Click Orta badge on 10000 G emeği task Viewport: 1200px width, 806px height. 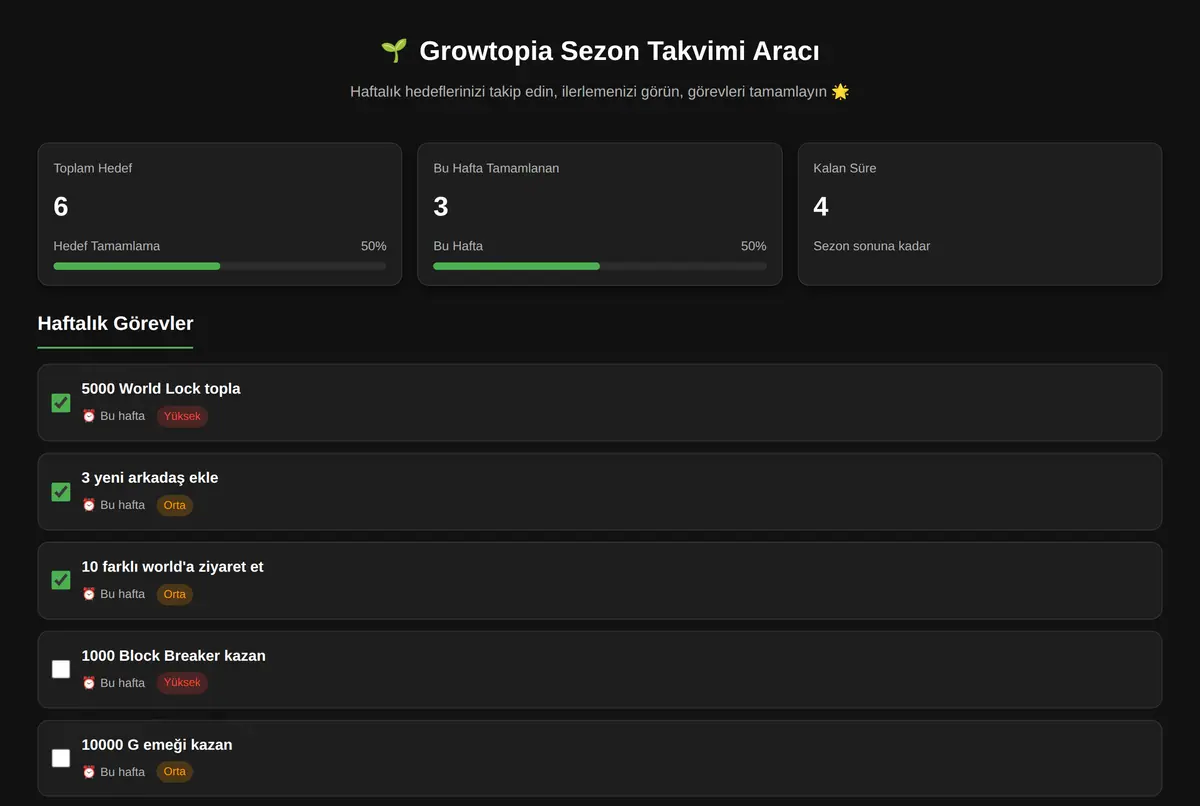[175, 772]
